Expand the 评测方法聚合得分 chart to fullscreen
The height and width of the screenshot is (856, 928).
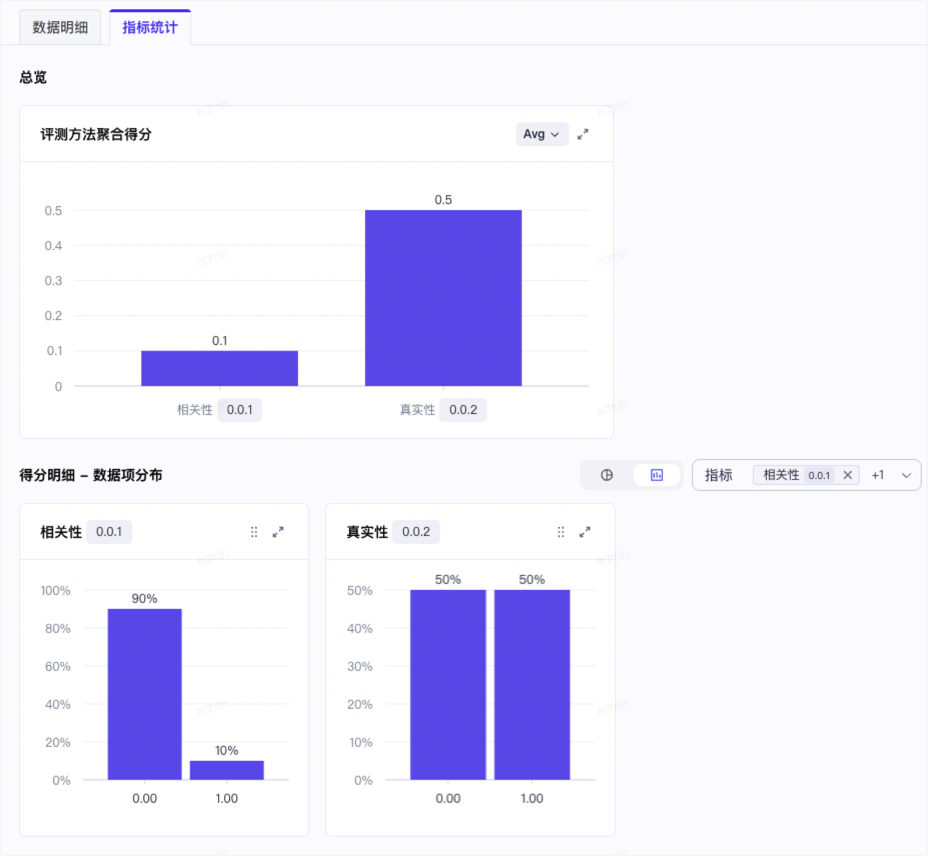583,134
